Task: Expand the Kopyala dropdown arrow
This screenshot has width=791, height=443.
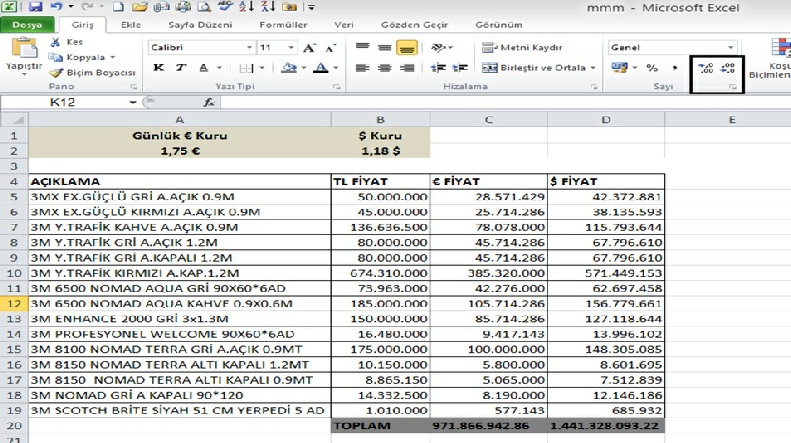Action: coord(112,57)
